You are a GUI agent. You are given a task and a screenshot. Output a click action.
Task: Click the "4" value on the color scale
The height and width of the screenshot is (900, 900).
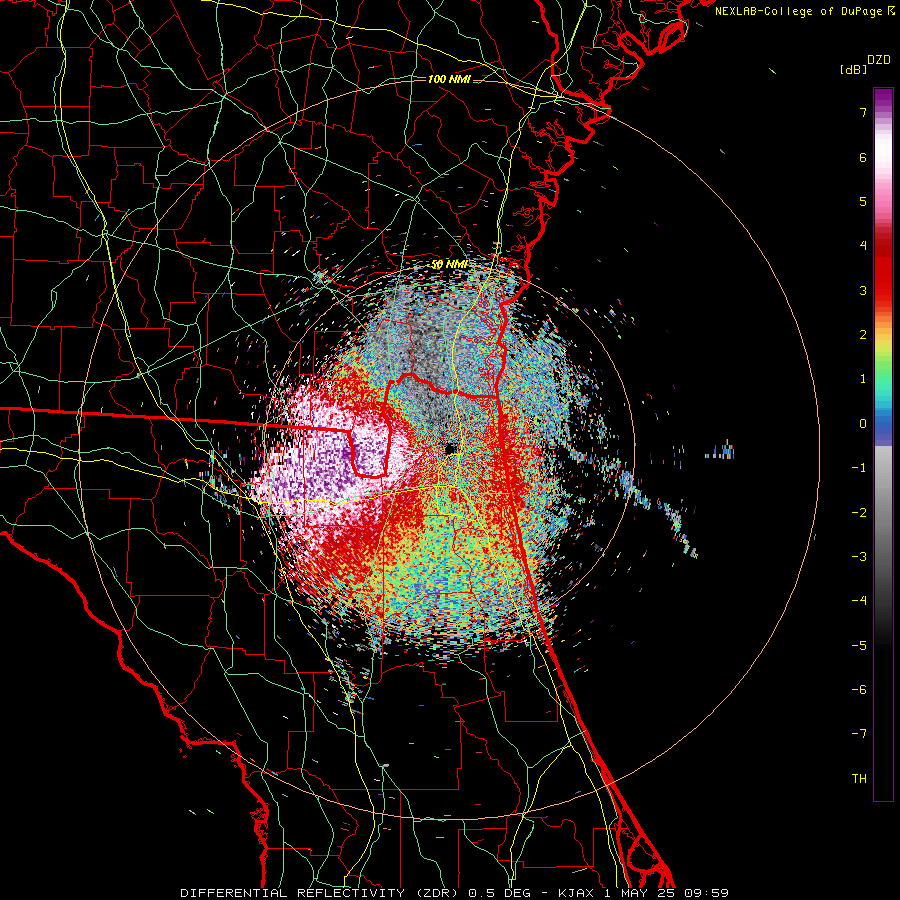pos(863,246)
